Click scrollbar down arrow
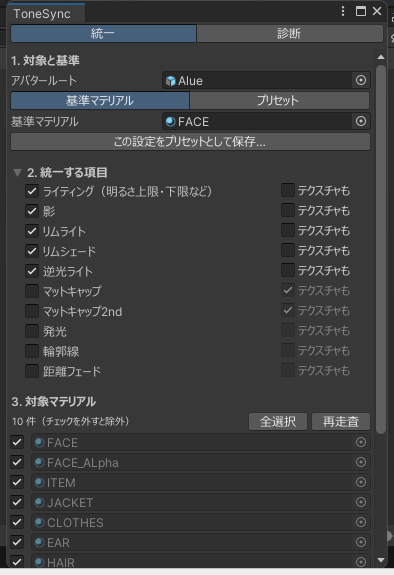This screenshot has width=394, height=575. coord(381,560)
